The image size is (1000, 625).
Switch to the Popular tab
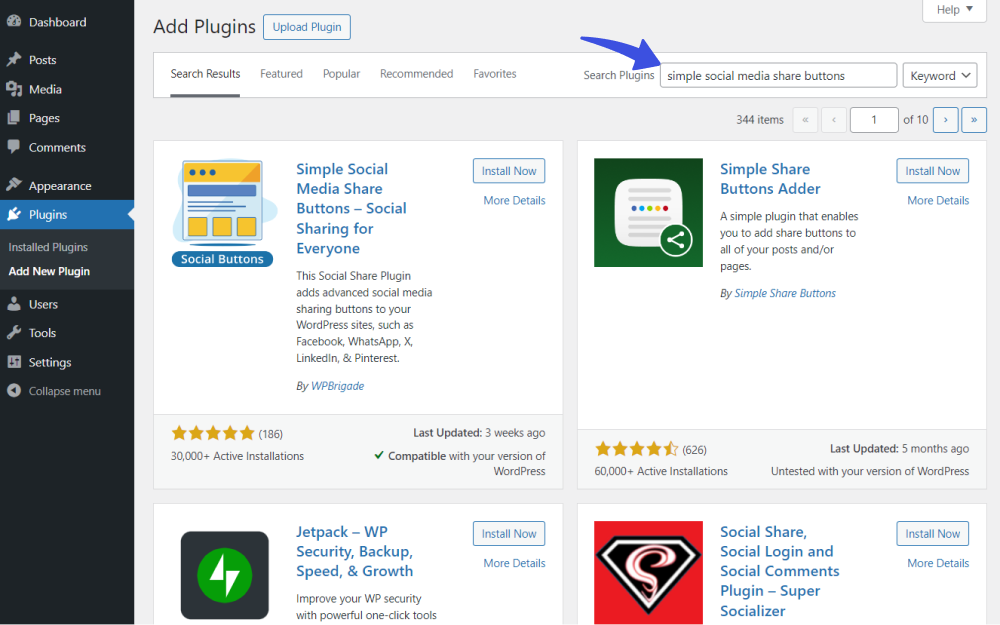pos(341,74)
